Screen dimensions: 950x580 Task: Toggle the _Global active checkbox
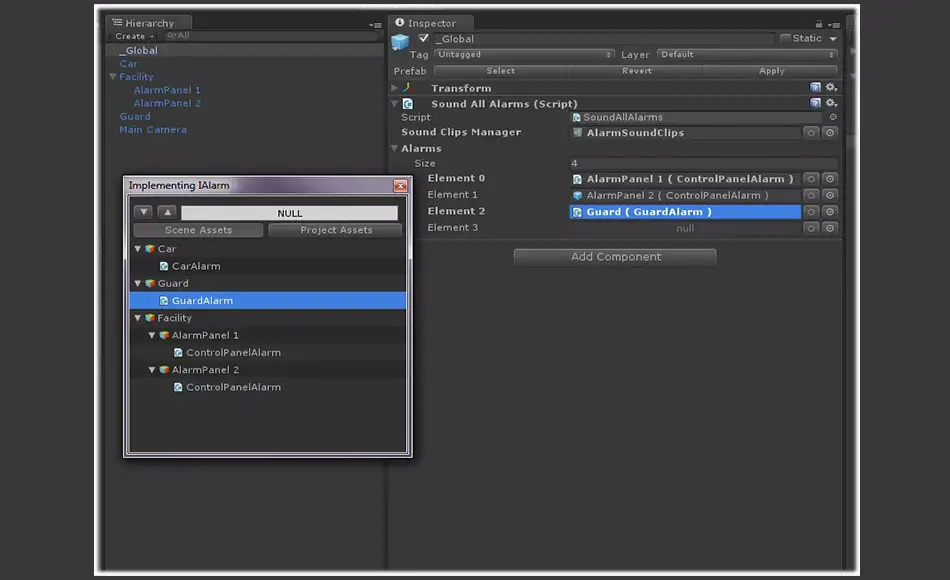click(x=424, y=38)
